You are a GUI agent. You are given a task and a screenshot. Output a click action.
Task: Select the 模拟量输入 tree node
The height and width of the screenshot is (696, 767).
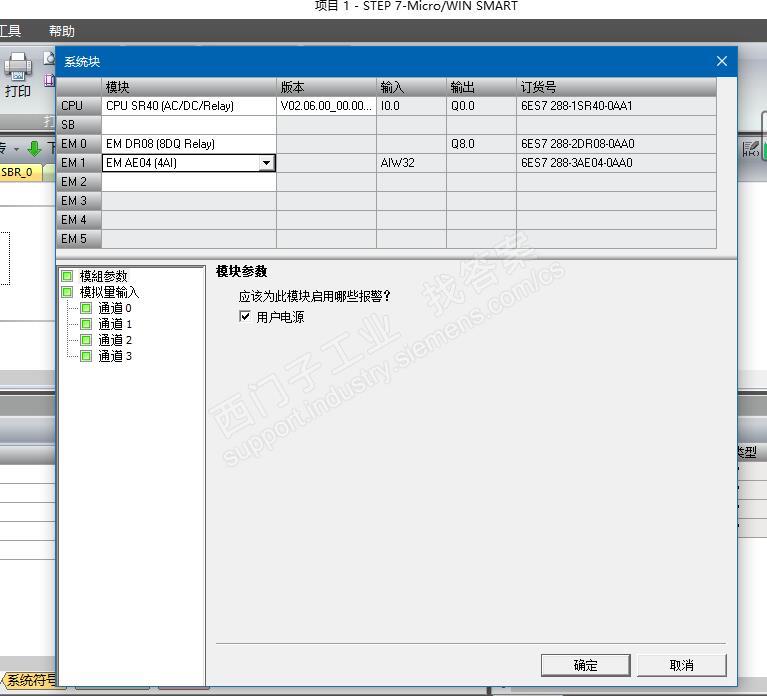[109, 292]
